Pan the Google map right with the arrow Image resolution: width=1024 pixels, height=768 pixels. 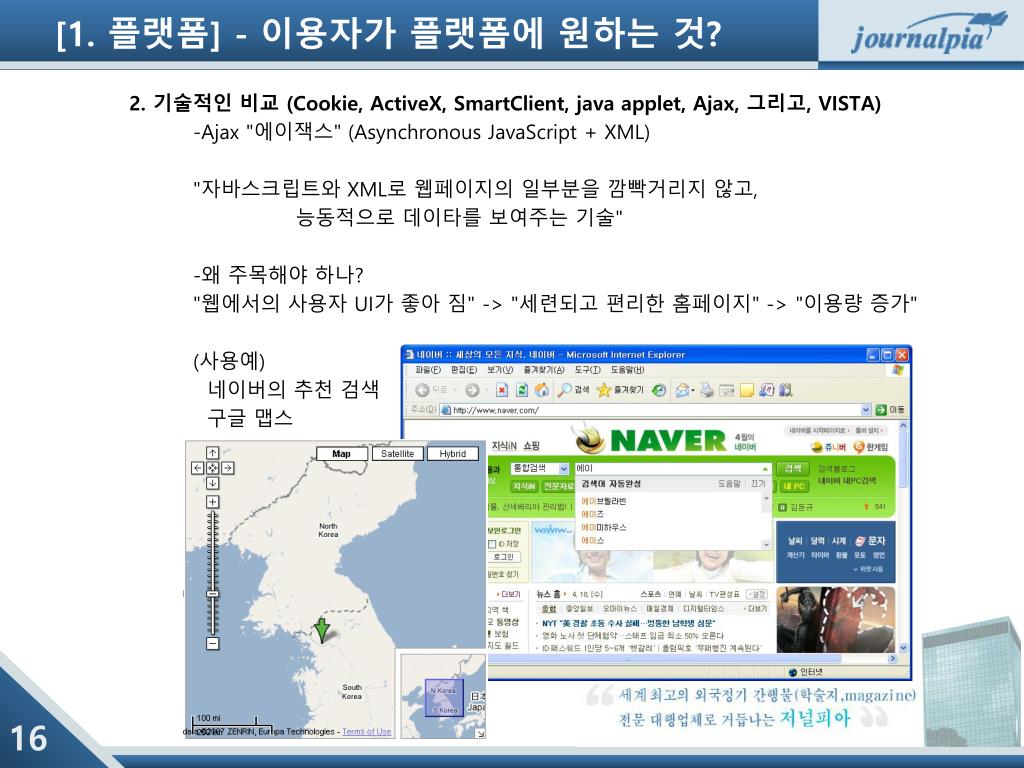(227, 468)
